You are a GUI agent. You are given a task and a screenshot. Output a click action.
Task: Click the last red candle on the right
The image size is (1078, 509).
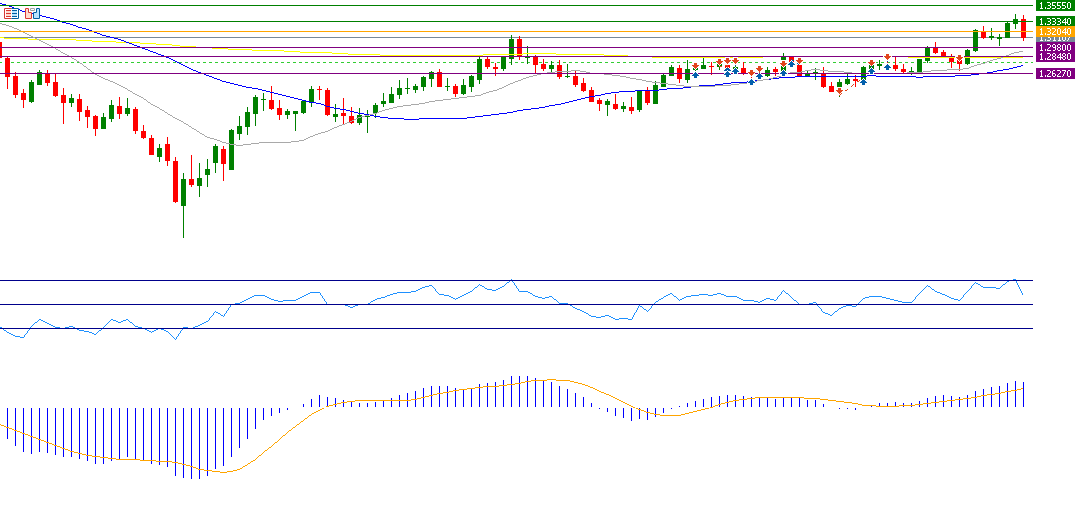pyautogui.click(x=1023, y=29)
